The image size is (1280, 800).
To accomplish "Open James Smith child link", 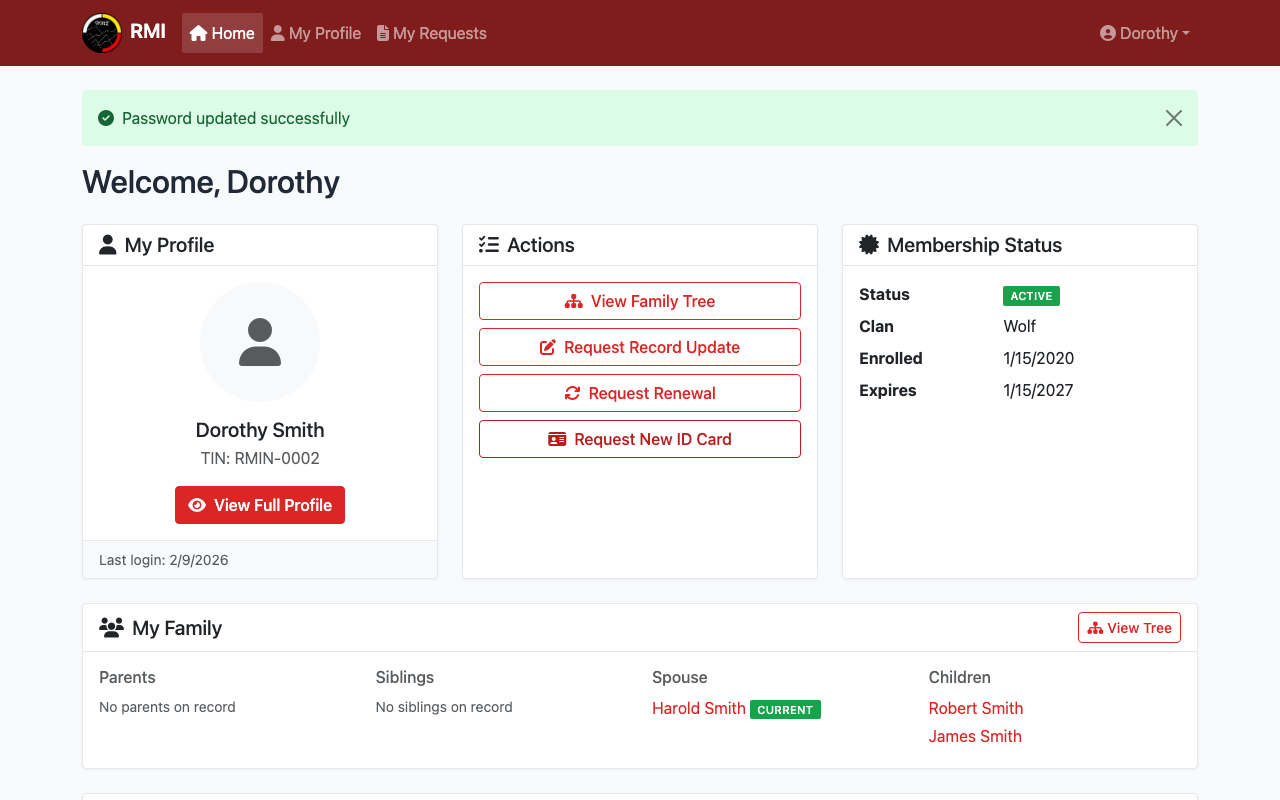I will [974, 736].
